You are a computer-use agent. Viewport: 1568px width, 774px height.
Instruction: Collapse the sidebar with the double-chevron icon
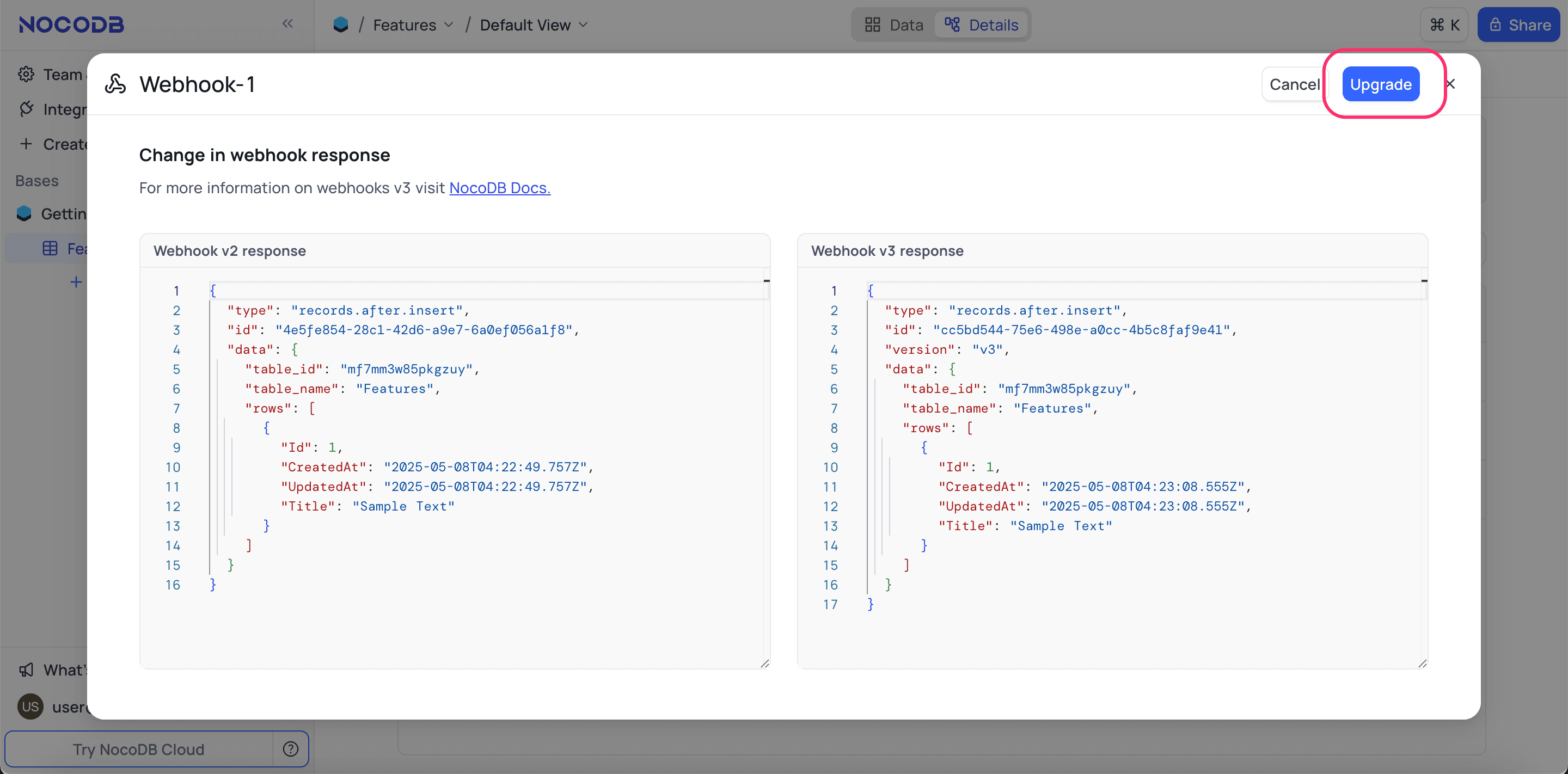[287, 24]
